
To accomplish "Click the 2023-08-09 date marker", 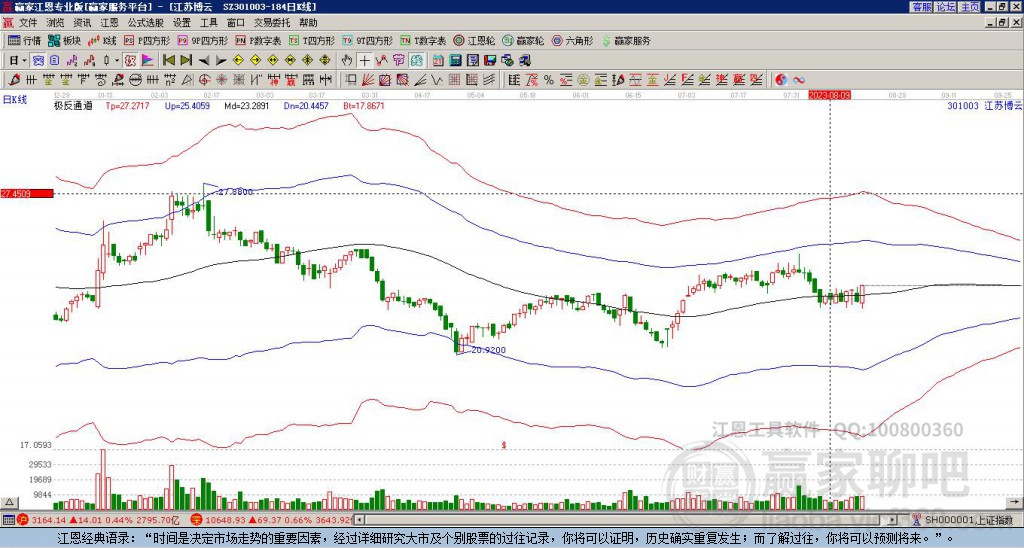I will [830, 95].
